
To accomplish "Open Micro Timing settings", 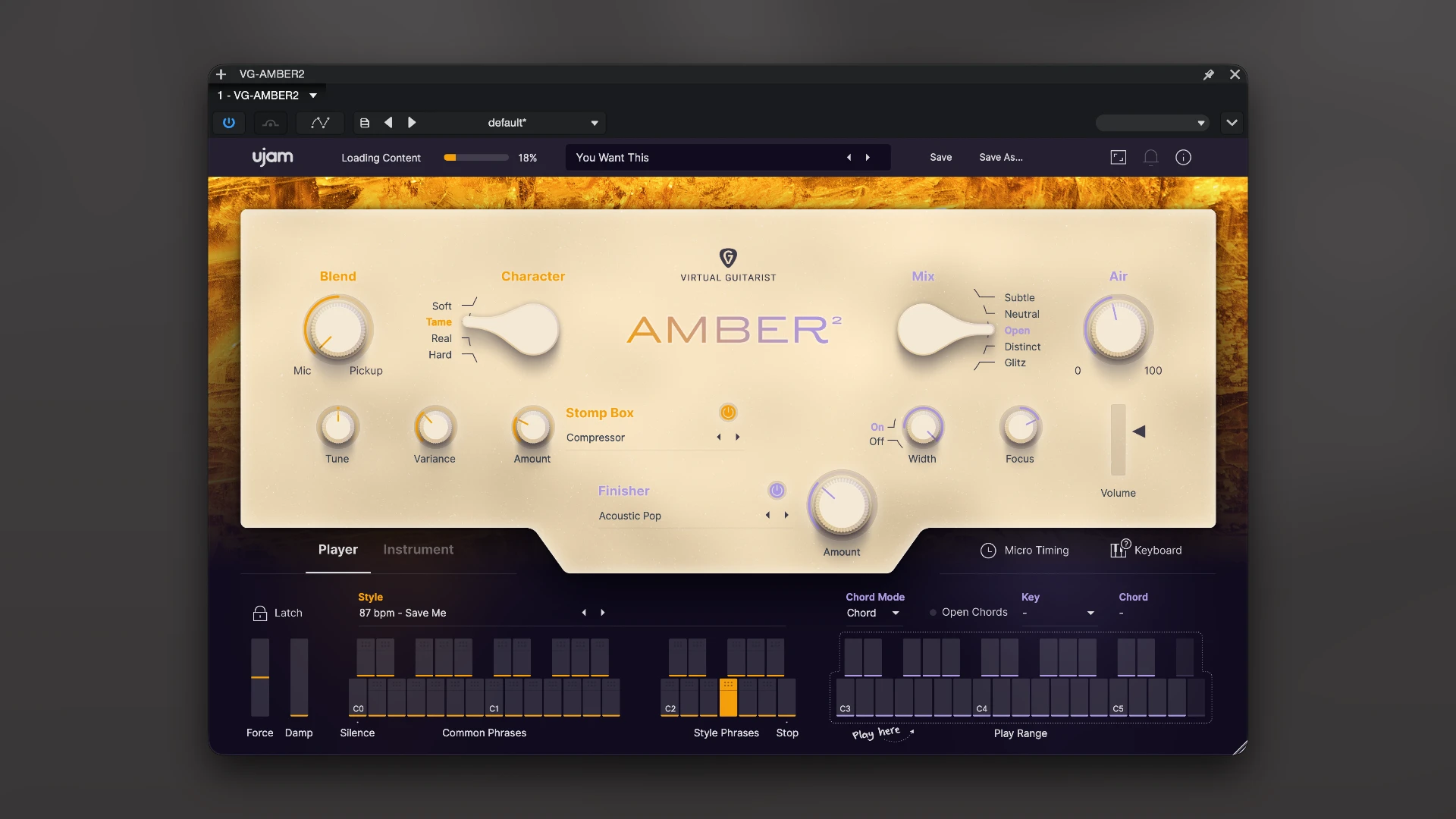I will [1025, 551].
